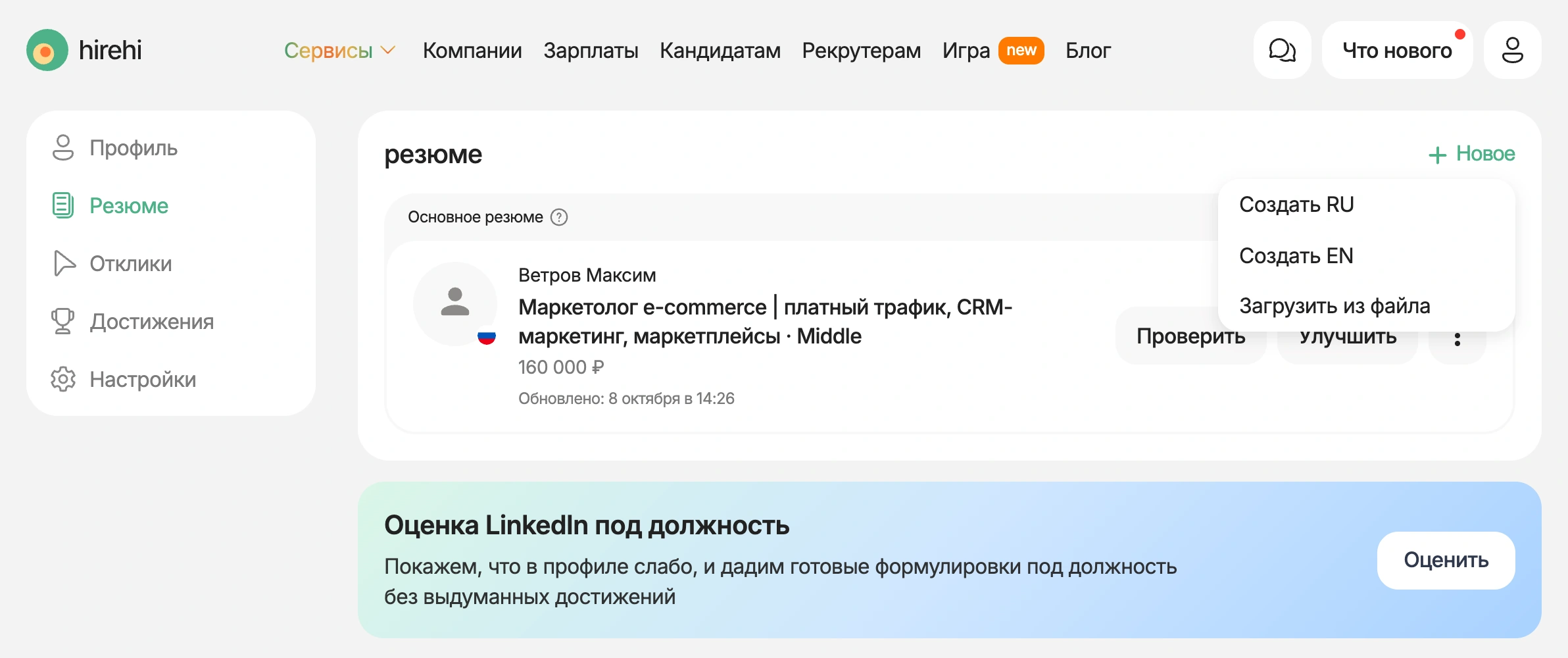The height and width of the screenshot is (658, 1568).
Task: Open the Рекрутерам section
Action: coord(861,50)
